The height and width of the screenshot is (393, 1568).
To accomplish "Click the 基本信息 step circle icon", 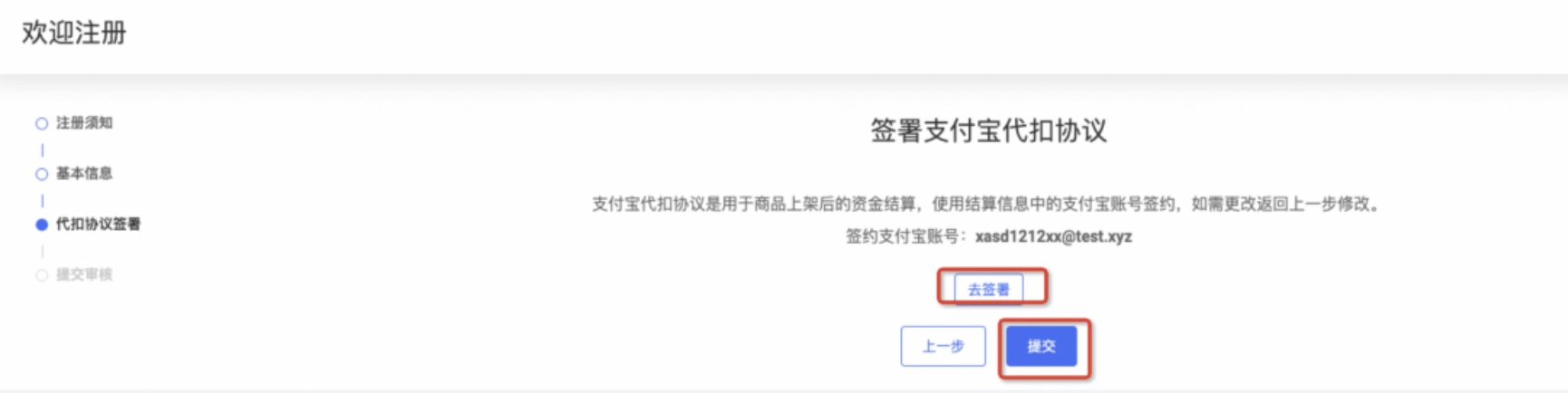I will click(42, 174).
